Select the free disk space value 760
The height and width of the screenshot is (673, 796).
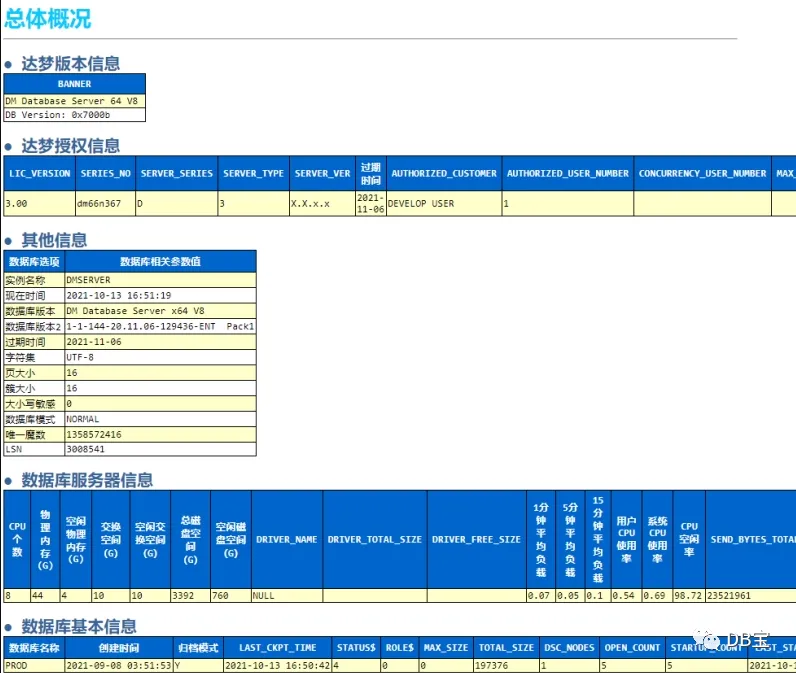tap(230, 596)
